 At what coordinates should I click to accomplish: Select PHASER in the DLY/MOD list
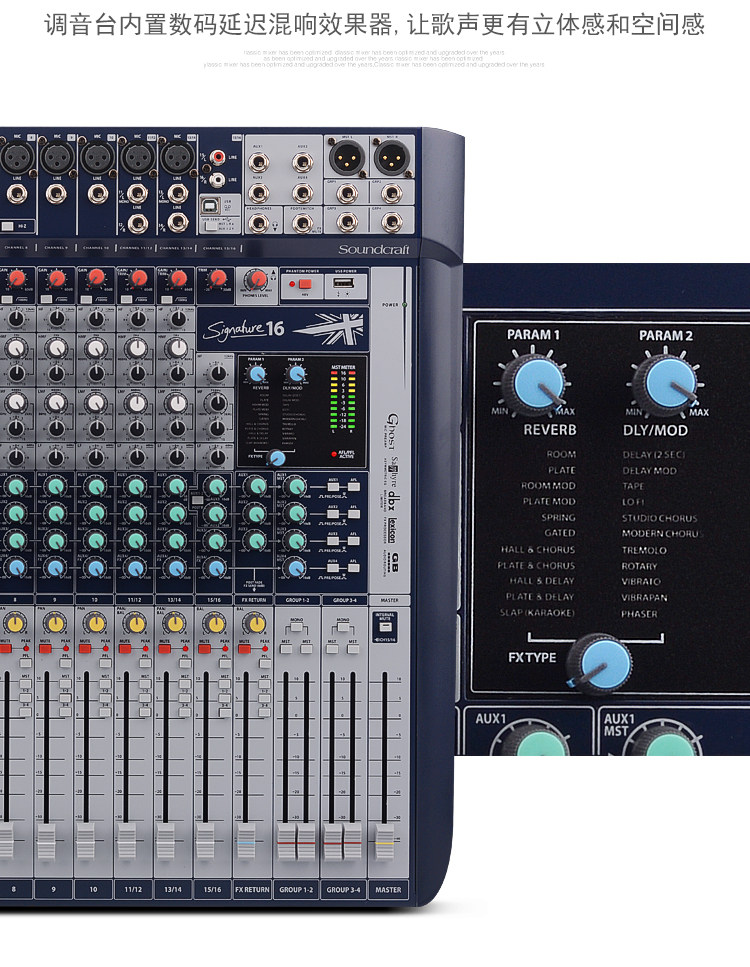(639, 614)
